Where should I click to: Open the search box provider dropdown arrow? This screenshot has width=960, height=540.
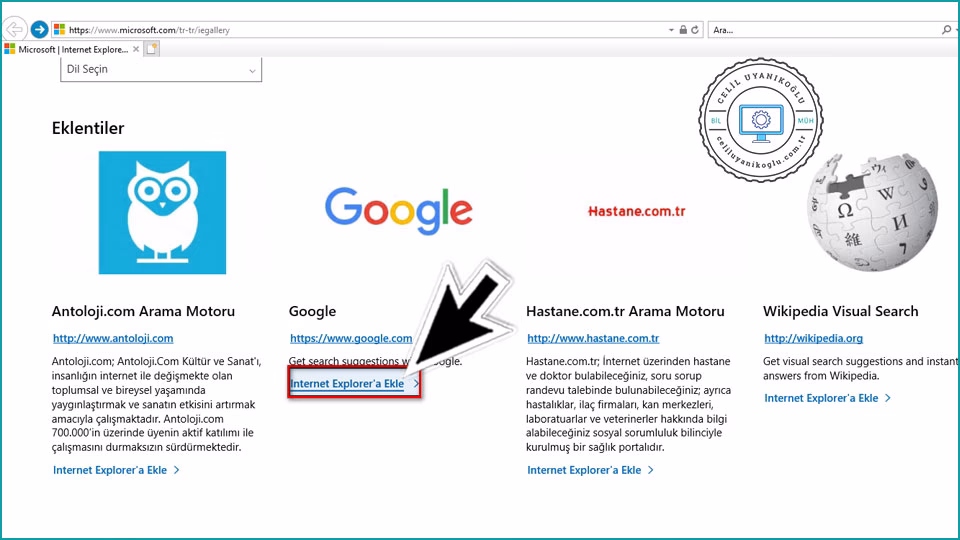pos(957,29)
